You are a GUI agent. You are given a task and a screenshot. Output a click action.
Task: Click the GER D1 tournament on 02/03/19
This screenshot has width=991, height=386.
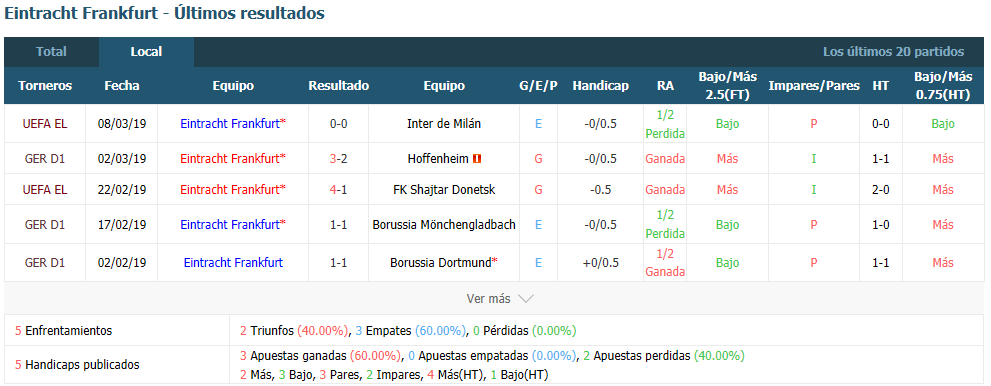click(x=45, y=159)
